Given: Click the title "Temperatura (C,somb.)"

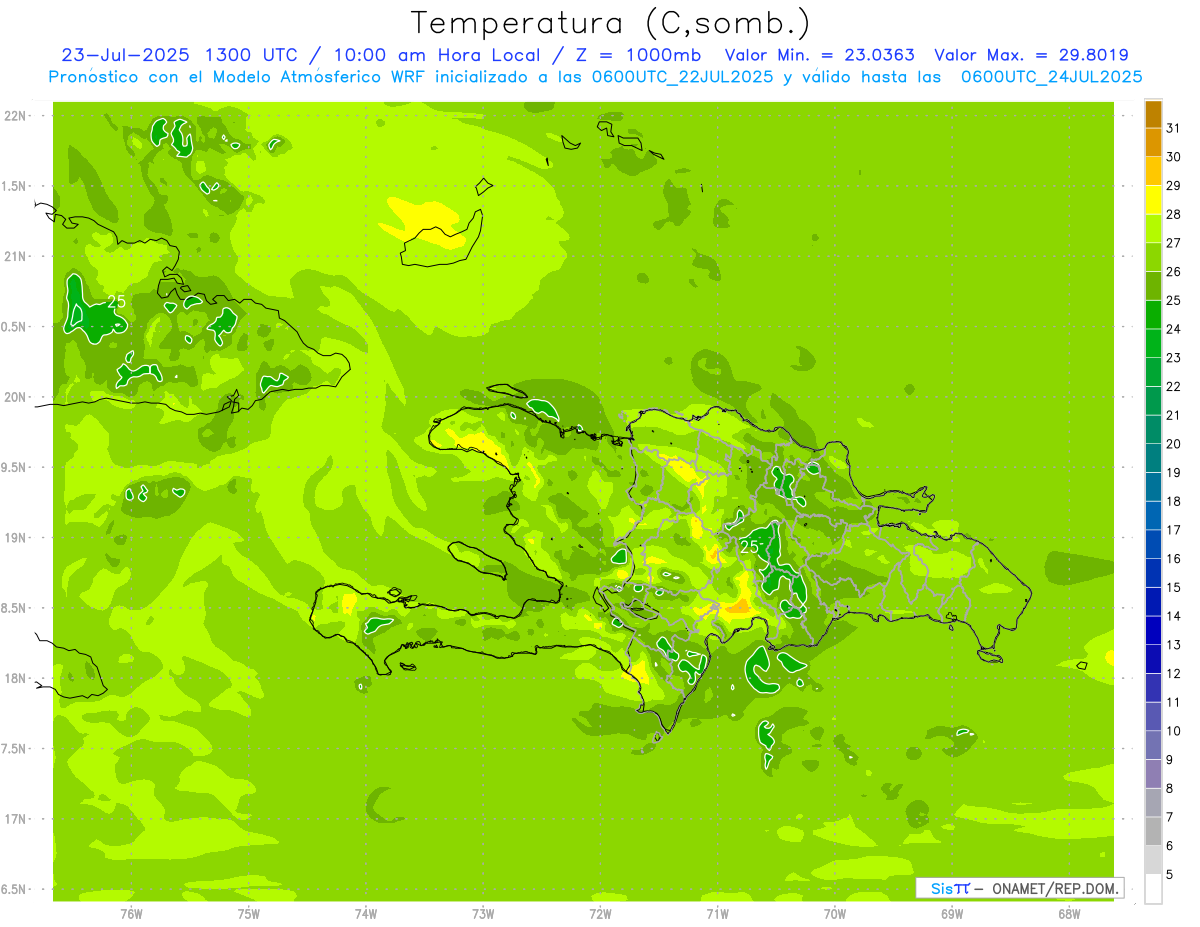Looking at the screenshot, I should click(610, 23).
